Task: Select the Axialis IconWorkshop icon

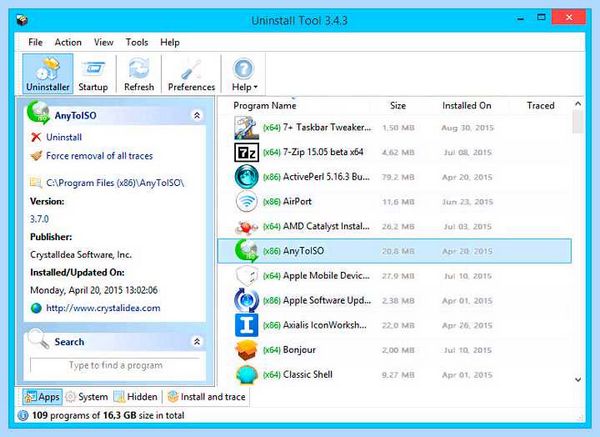Action: point(246,325)
